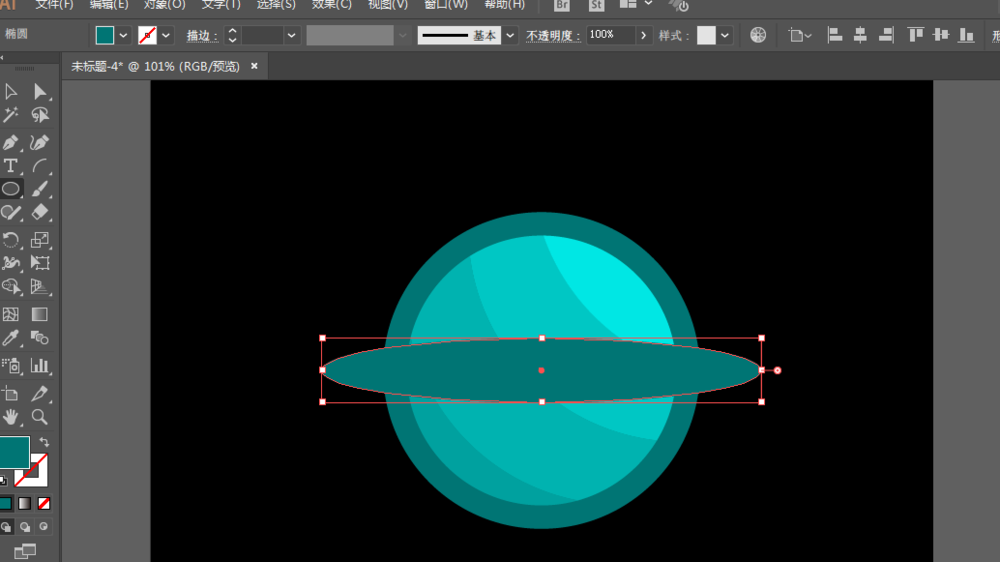Viewport: 1000px width, 562px height.
Task: Open the 描边 stroke panel link
Action: point(202,36)
